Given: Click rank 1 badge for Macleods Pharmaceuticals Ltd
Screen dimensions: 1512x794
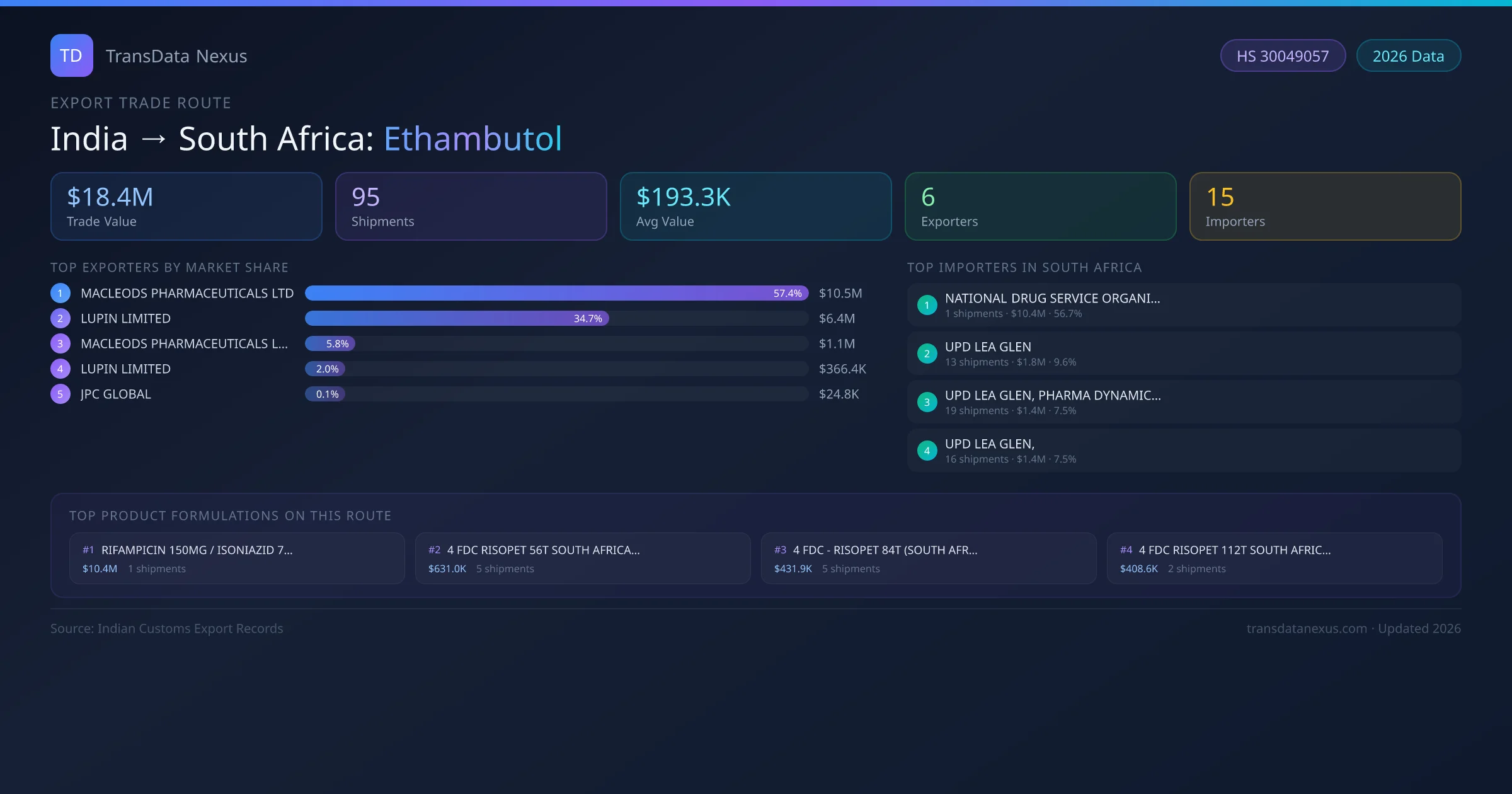Looking at the screenshot, I should [x=60, y=293].
